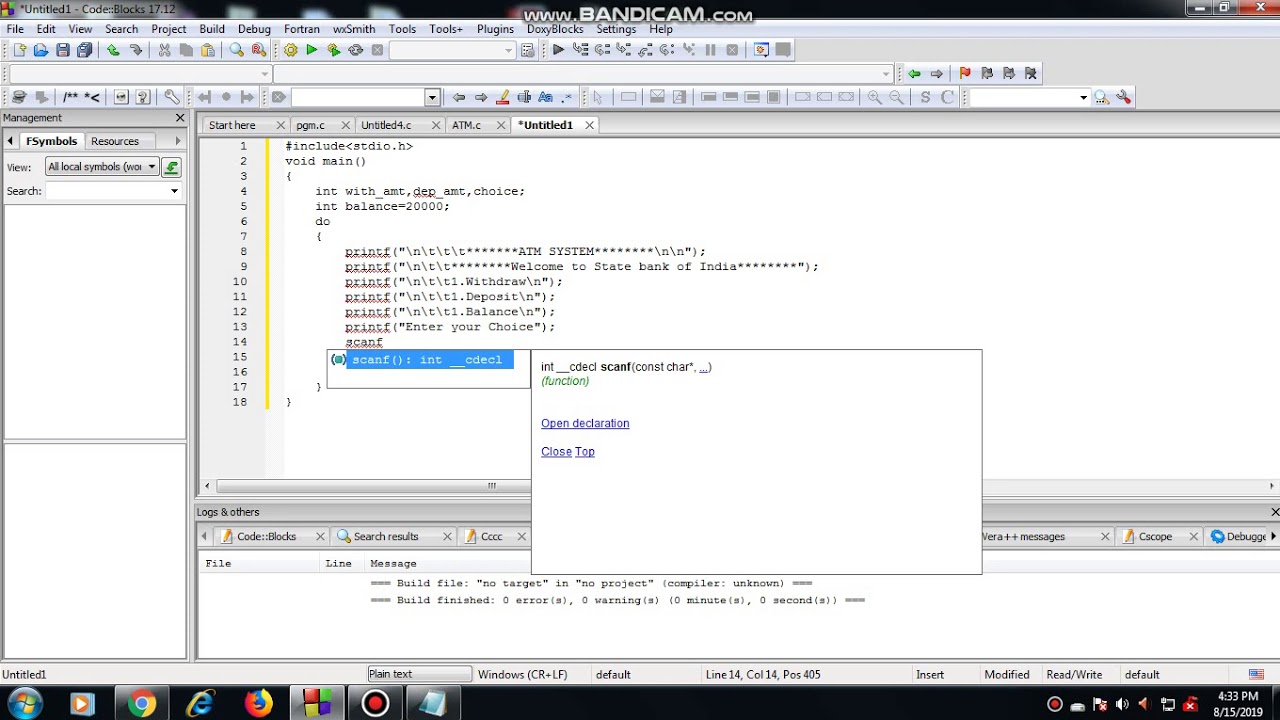Close the Management panel
This screenshot has height=720, width=1280.
point(180,118)
